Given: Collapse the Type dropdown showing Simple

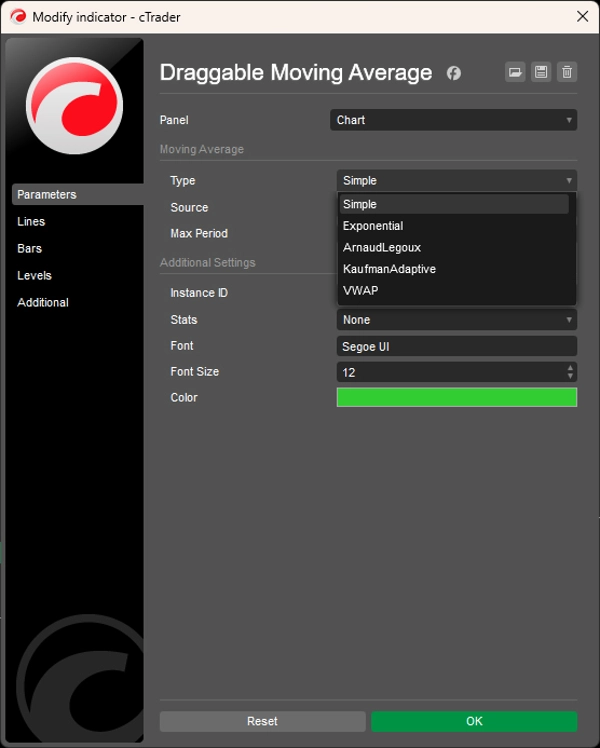Looking at the screenshot, I should click(456, 181).
